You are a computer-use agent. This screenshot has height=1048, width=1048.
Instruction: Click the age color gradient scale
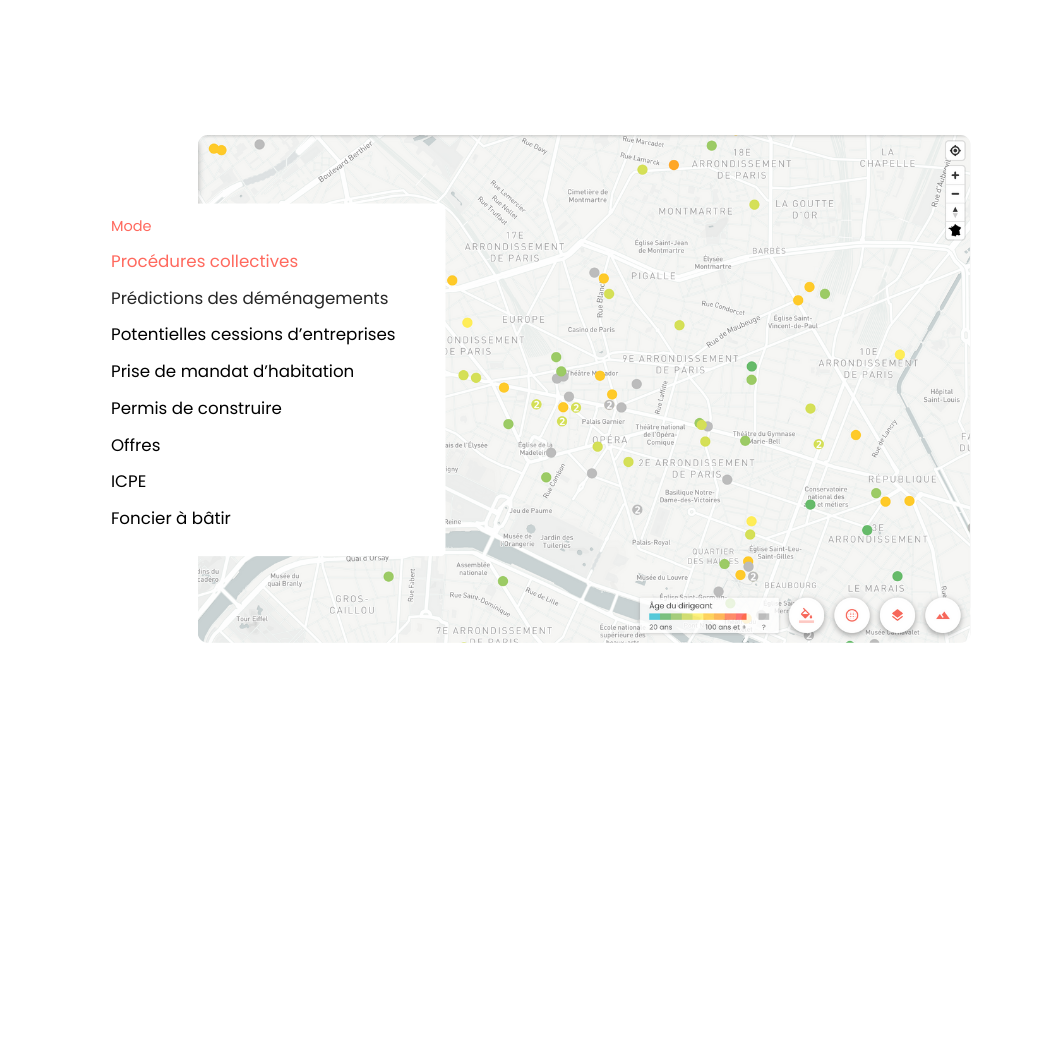(698, 617)
